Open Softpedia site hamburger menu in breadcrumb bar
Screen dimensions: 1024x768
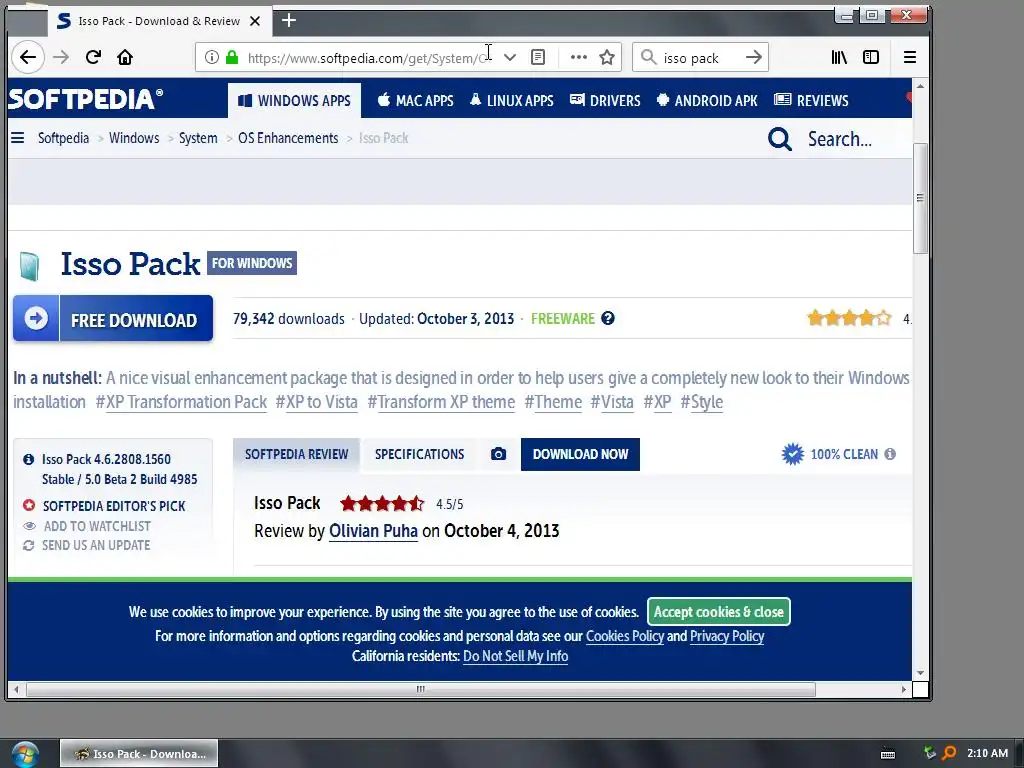point(18,138)
